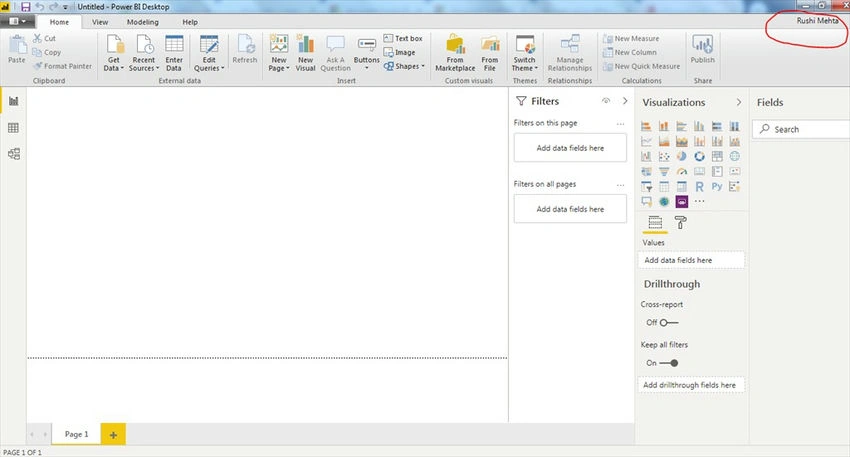Toggle the Cross-report drillthrough switch
The width and height of the screenshot is (850, 457).
pyautogui.click(x=669, y=323)
